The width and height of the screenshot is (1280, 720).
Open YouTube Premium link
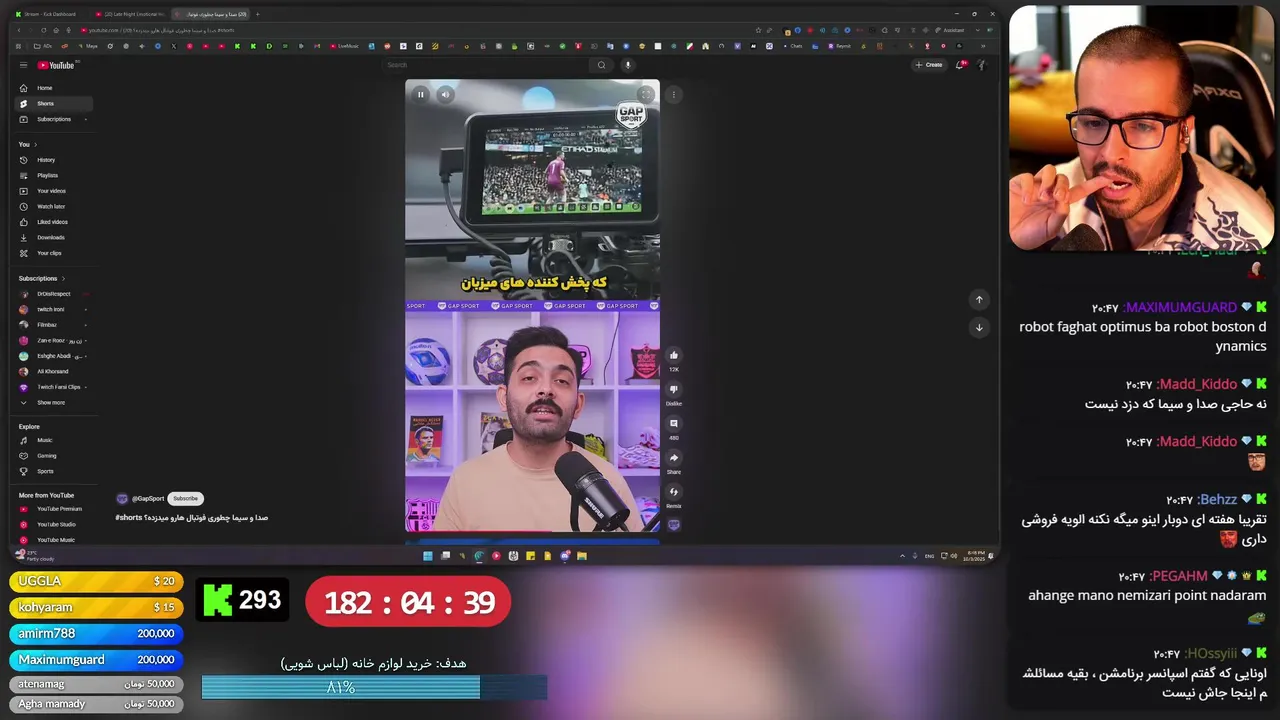coord(54,509)
